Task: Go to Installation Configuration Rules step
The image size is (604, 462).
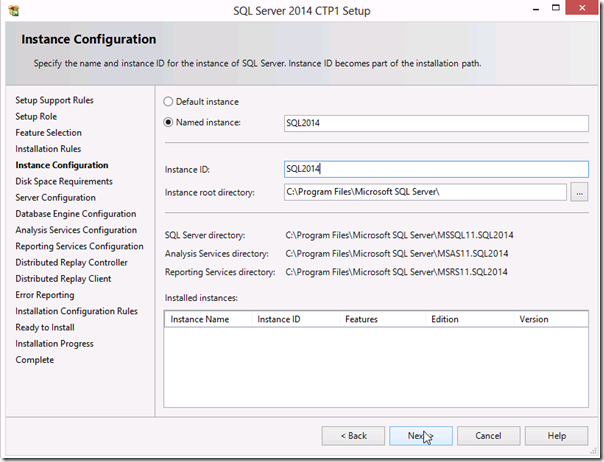Action: pyautogui.click(x=76, y=311)
